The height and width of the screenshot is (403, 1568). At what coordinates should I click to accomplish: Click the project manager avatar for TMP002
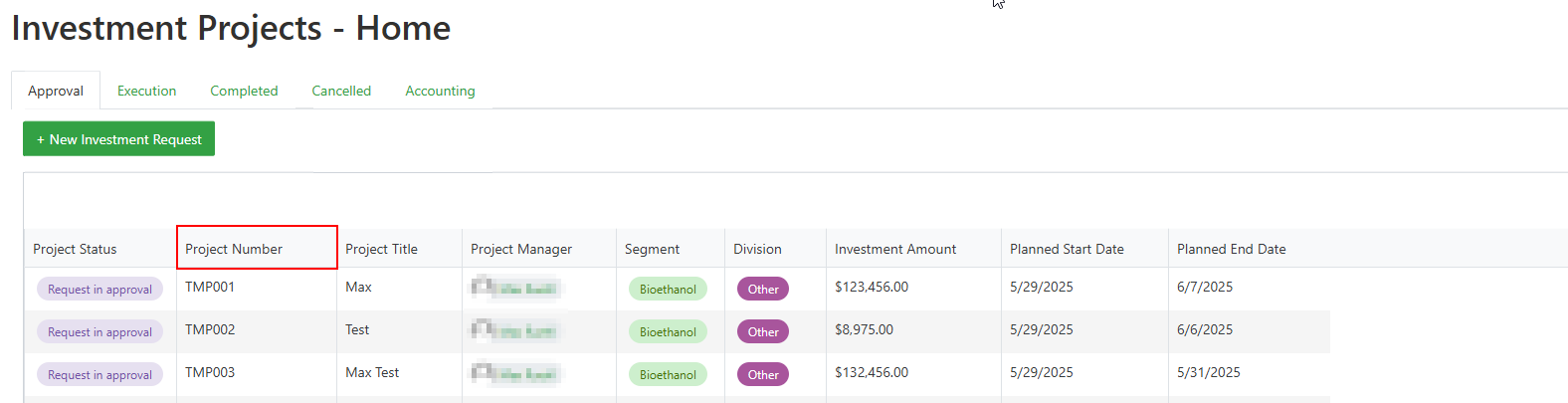pos(483,329)
